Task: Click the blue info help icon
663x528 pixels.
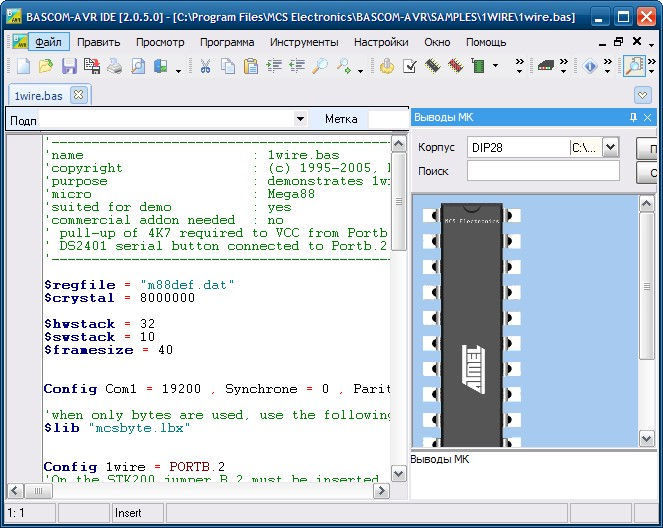Action: 590,66
